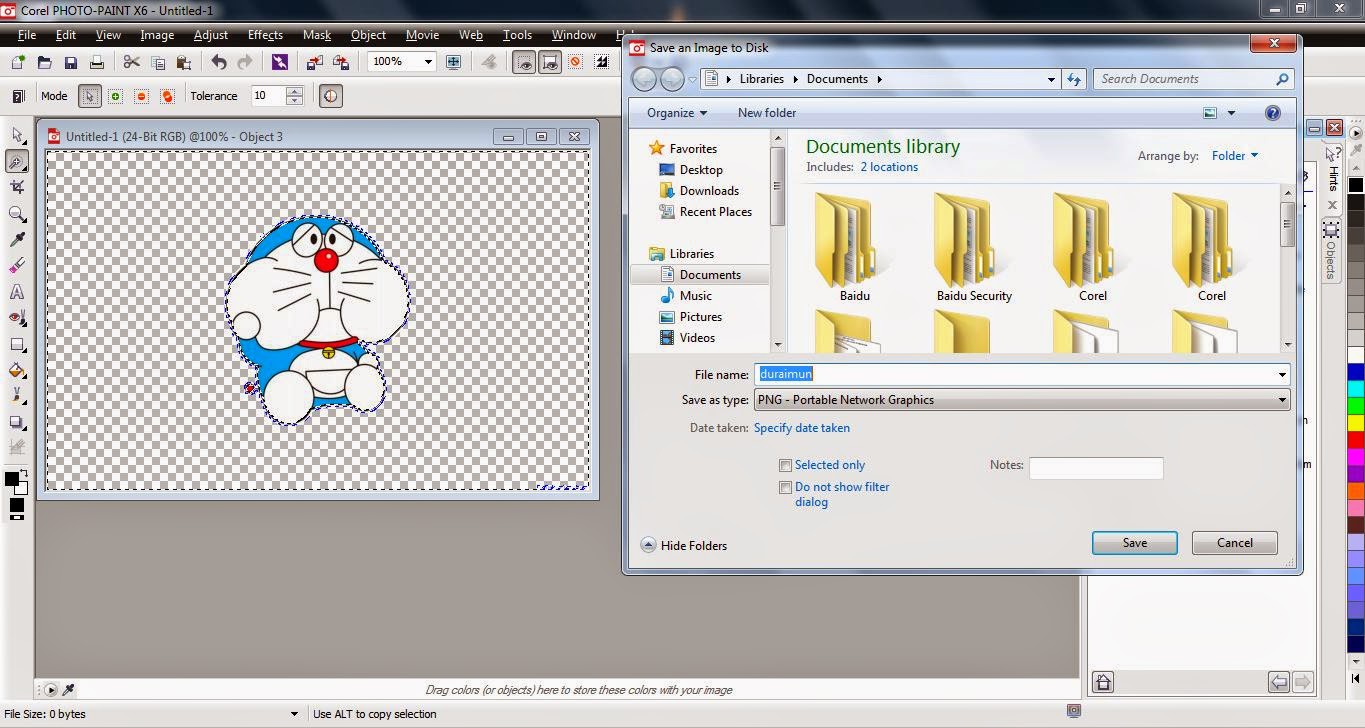Click the purple application launcher icon
Viewport: 1365px width, 728px height.
click(x=280, y=62)
